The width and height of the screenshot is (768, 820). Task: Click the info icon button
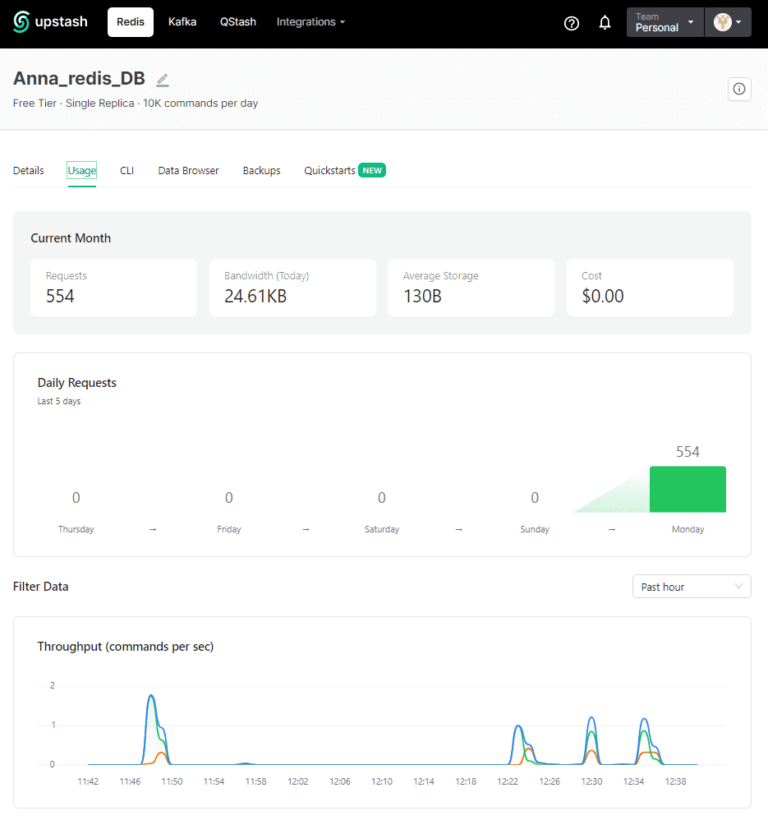tap(739, 89)
